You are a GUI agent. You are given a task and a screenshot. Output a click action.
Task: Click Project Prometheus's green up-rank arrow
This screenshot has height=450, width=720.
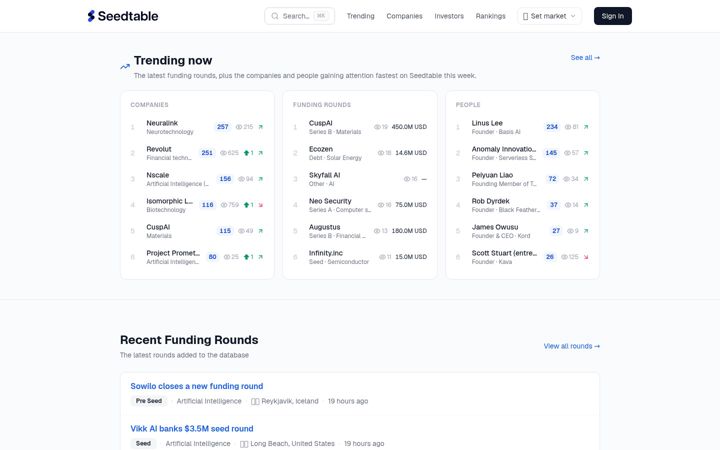click(247, 257)
